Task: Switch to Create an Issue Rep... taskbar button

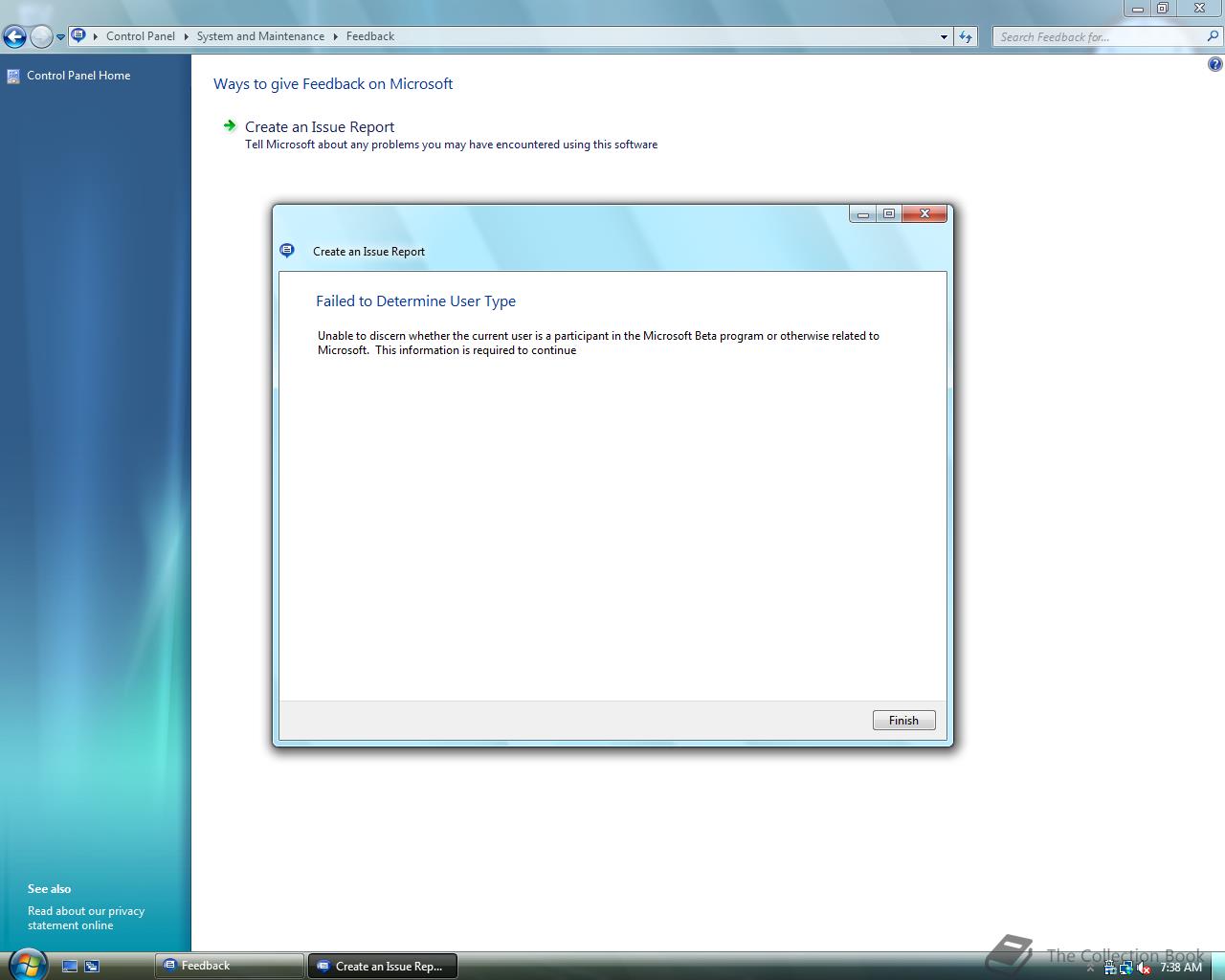Action: click(x=383, y=966)
